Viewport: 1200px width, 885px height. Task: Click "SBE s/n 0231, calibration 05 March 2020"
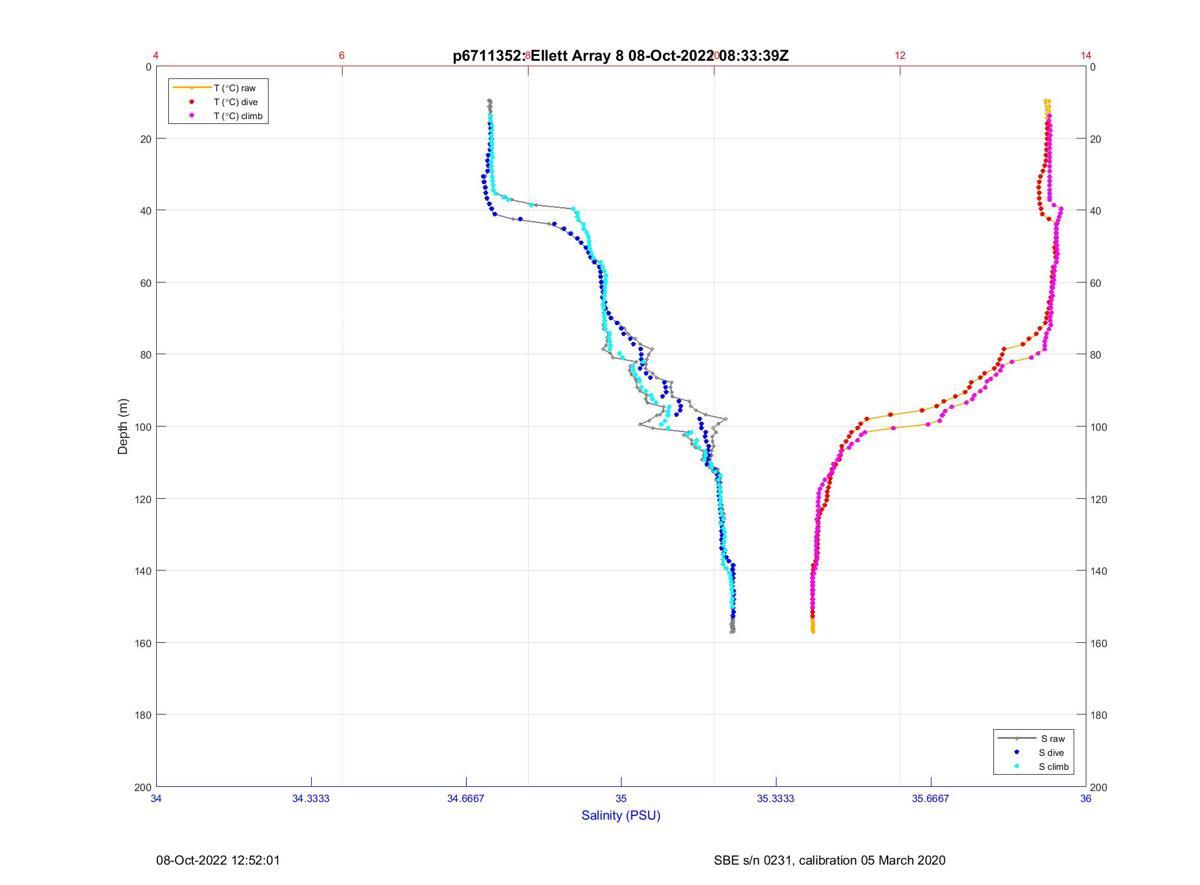(830, 860)
